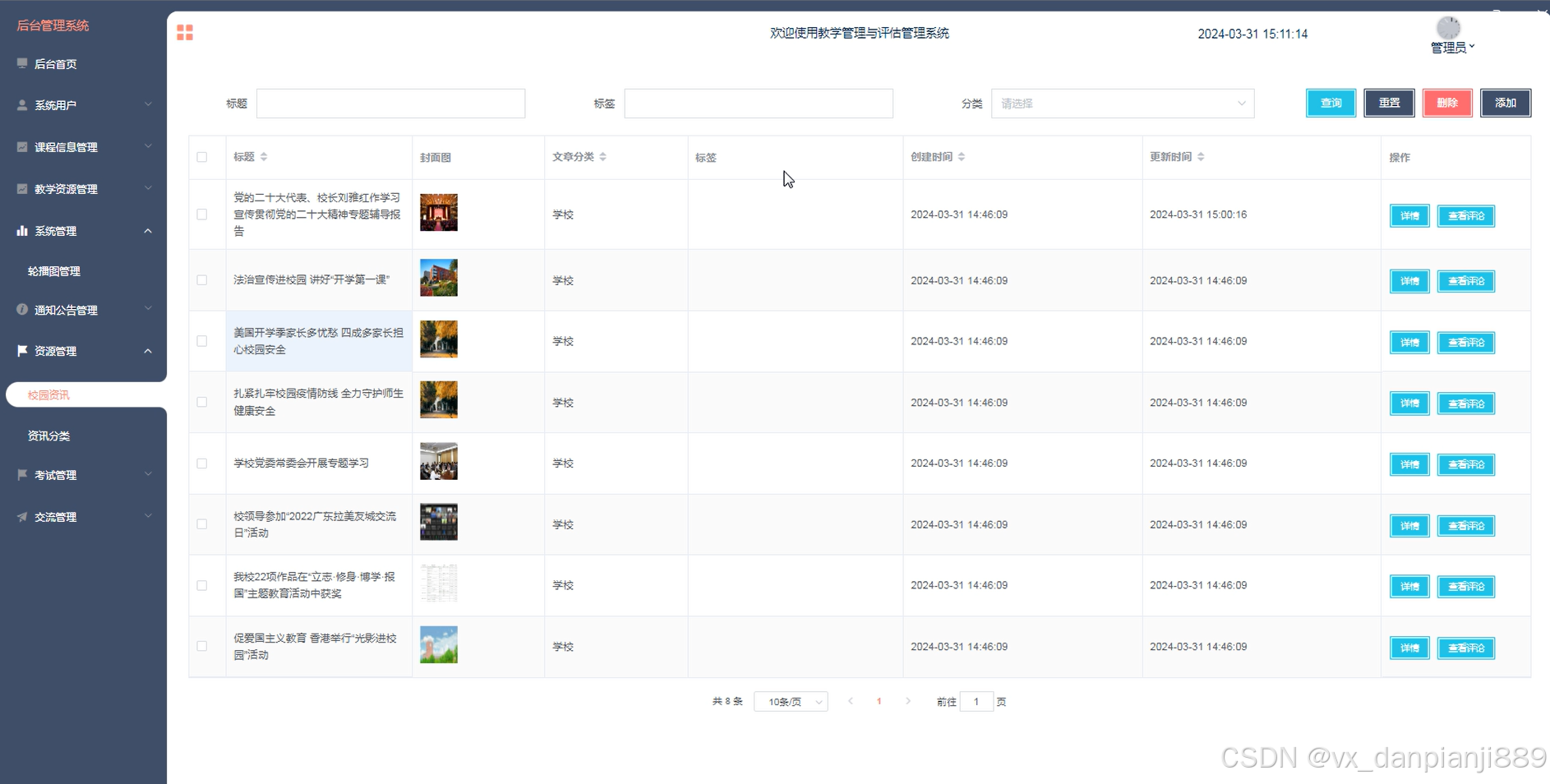
Task: Expand 课程信息管理 menu chevron
Action: coord(148,146)
